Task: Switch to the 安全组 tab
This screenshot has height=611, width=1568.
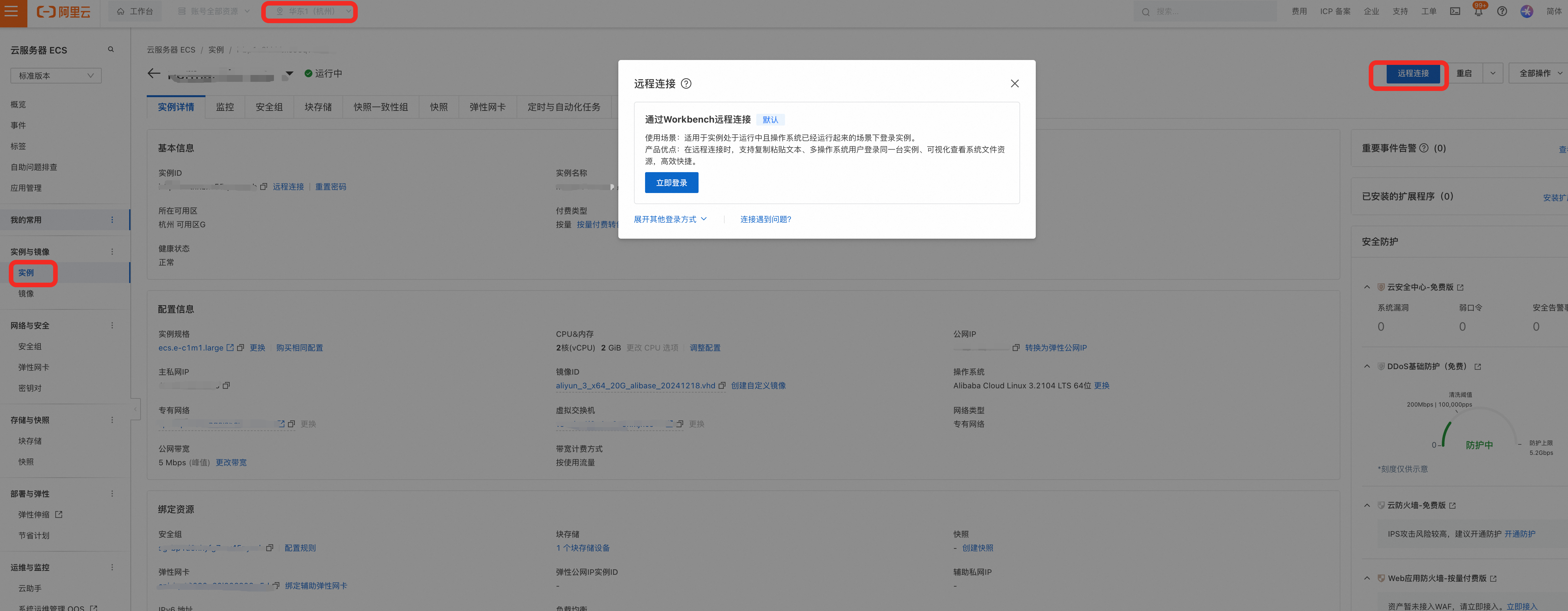Action: click(x=269, y=107)
